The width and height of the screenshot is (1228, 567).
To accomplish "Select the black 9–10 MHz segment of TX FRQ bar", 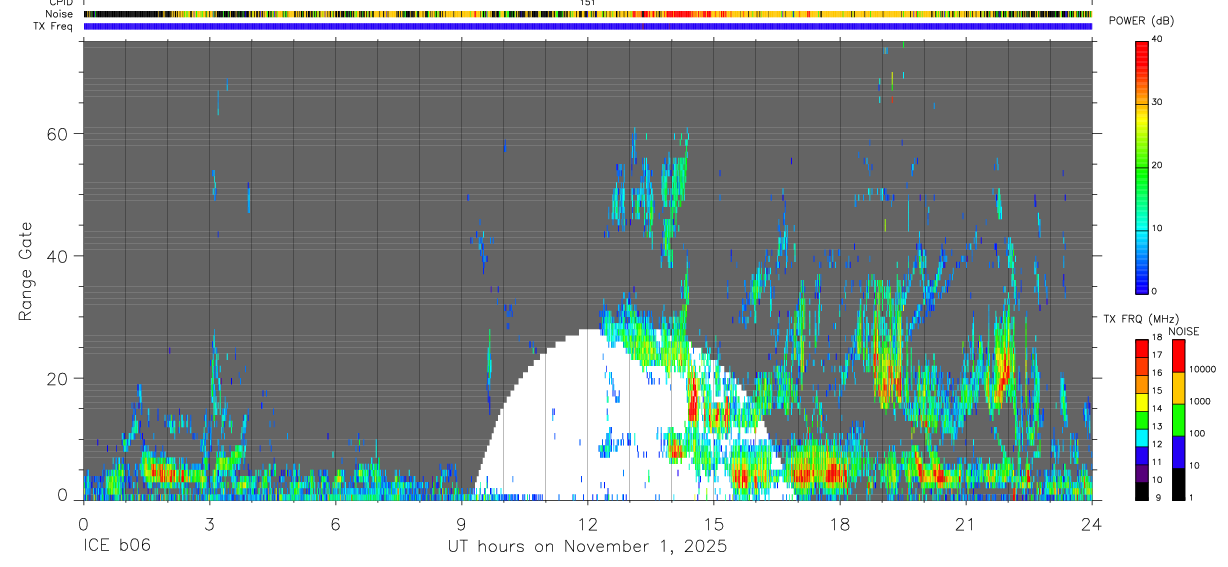I will click(x=1141, y=490).
